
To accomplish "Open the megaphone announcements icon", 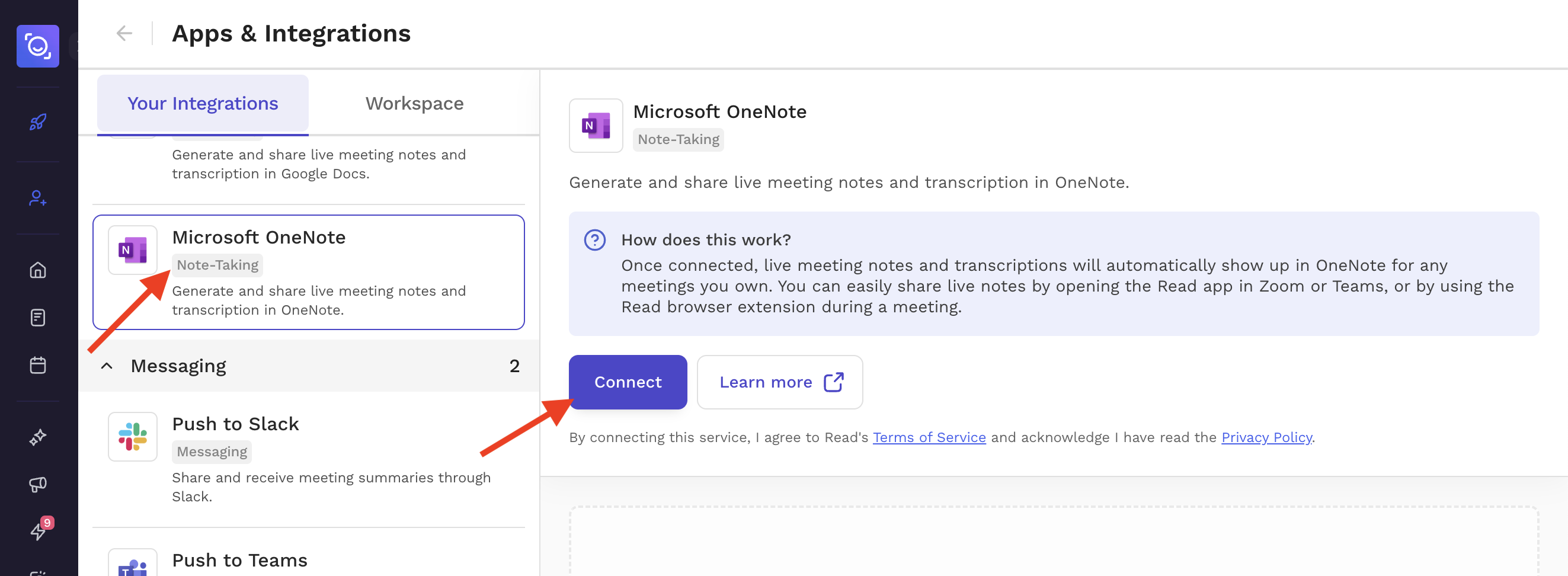I will [x=38, y=484].
